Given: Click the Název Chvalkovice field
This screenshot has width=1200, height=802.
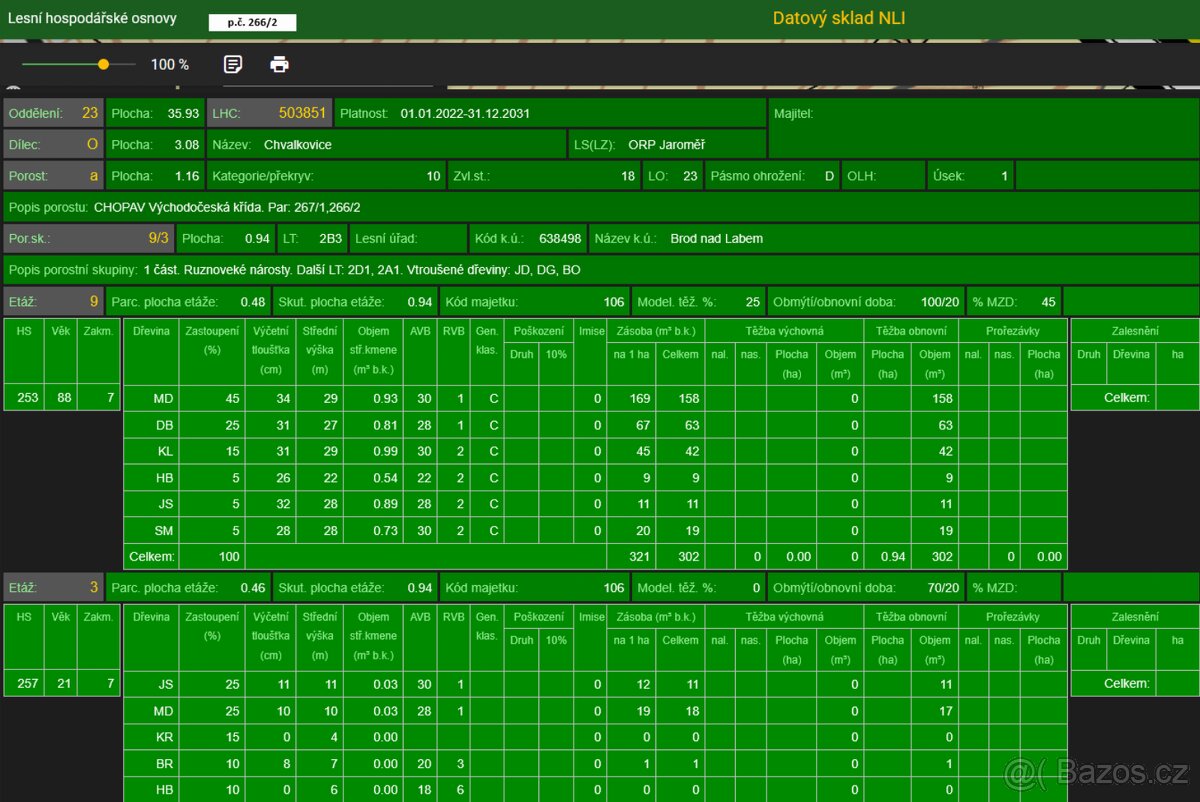Looking at the screenshot, I should [387, 144].
